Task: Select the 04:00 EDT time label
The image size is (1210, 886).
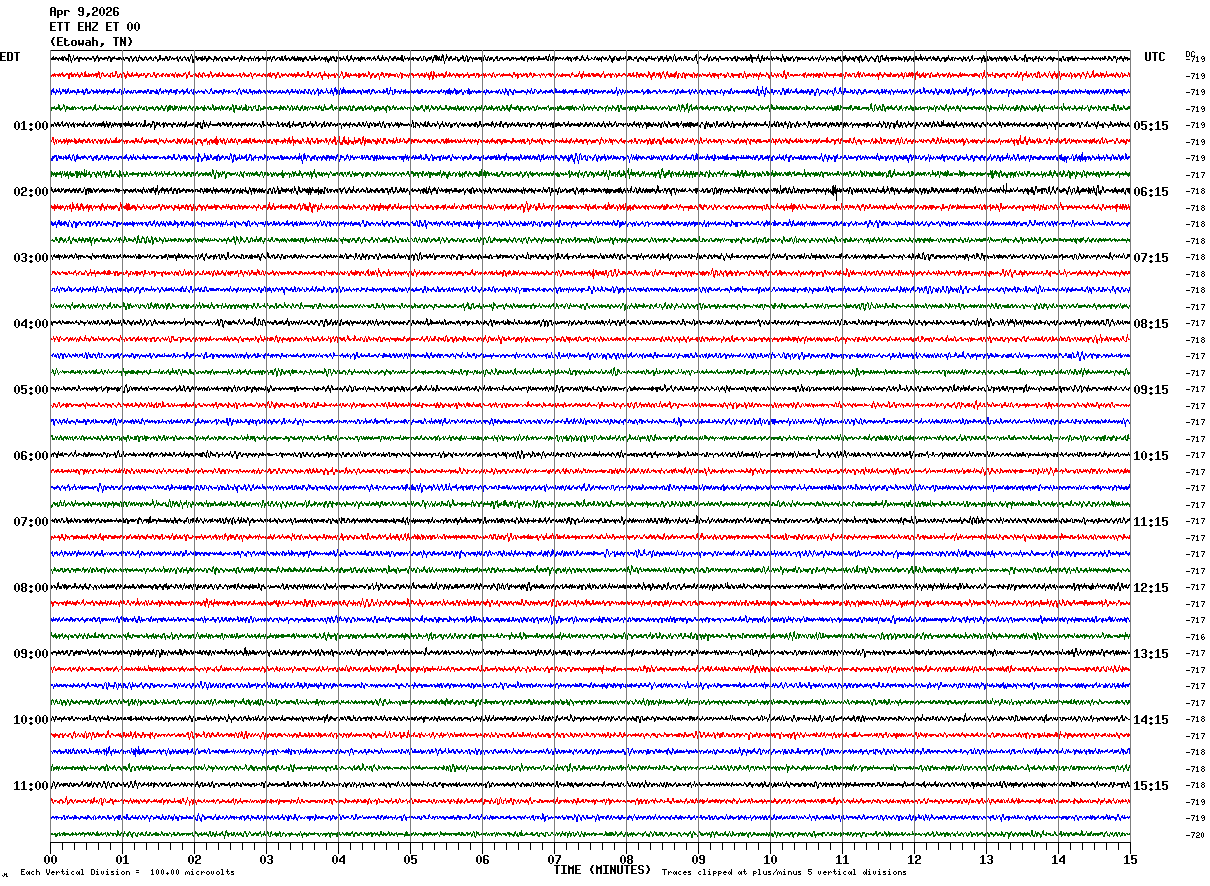Action: click(x=31, y=324)
